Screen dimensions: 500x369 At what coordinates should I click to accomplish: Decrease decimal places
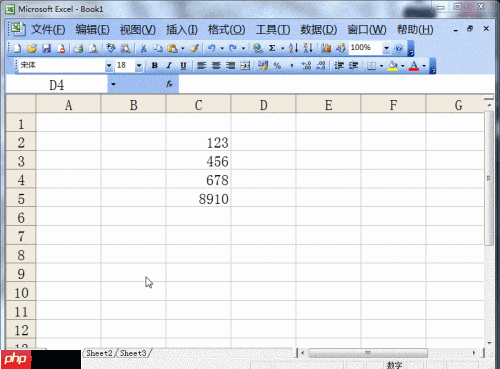point(321,66)
